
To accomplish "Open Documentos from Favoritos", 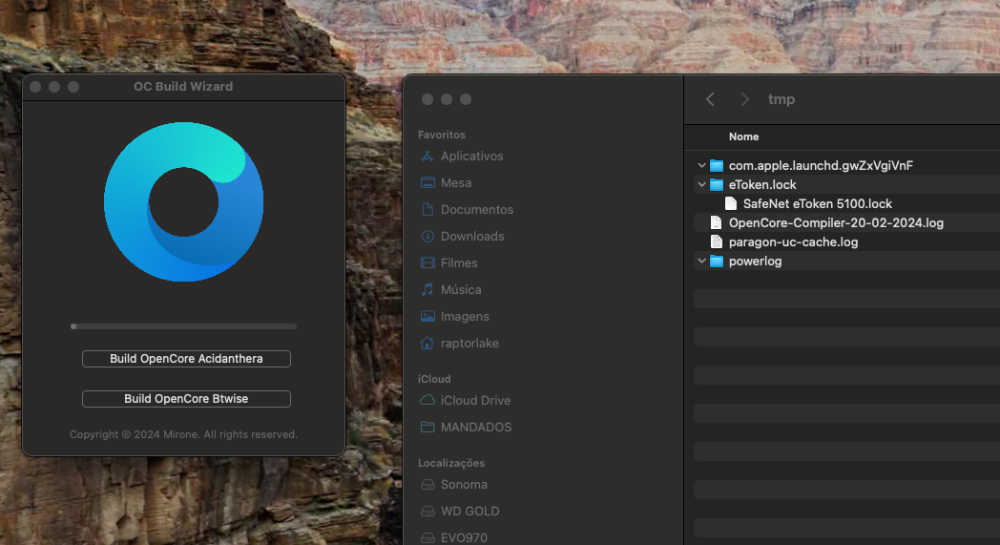I will (467, 210).
